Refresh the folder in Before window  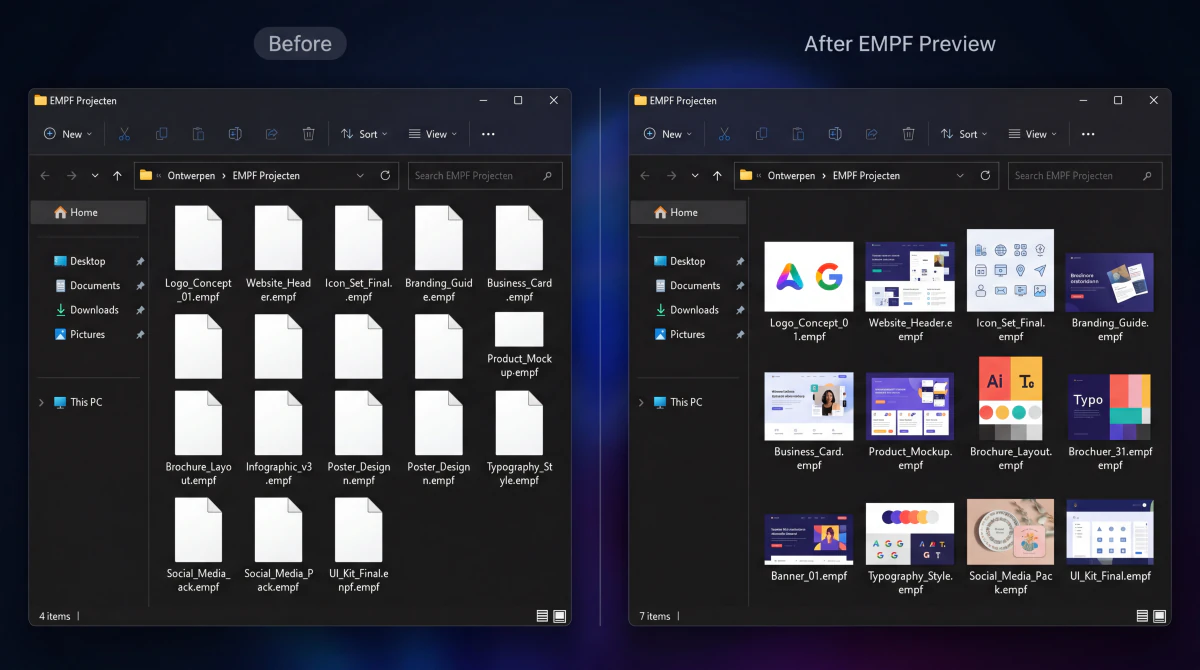(385, 175)
